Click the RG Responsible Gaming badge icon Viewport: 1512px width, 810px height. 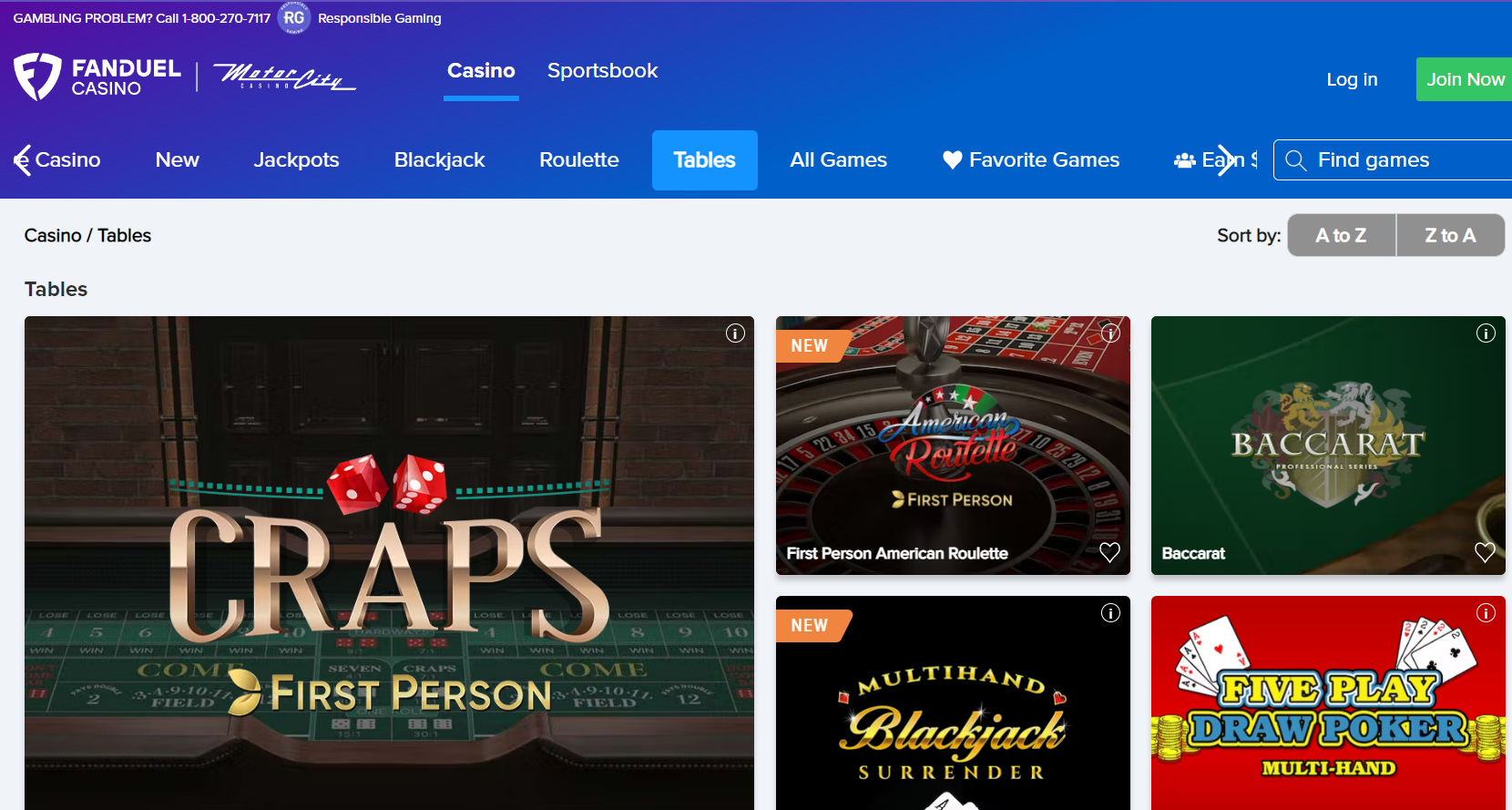tap(293, 17)
